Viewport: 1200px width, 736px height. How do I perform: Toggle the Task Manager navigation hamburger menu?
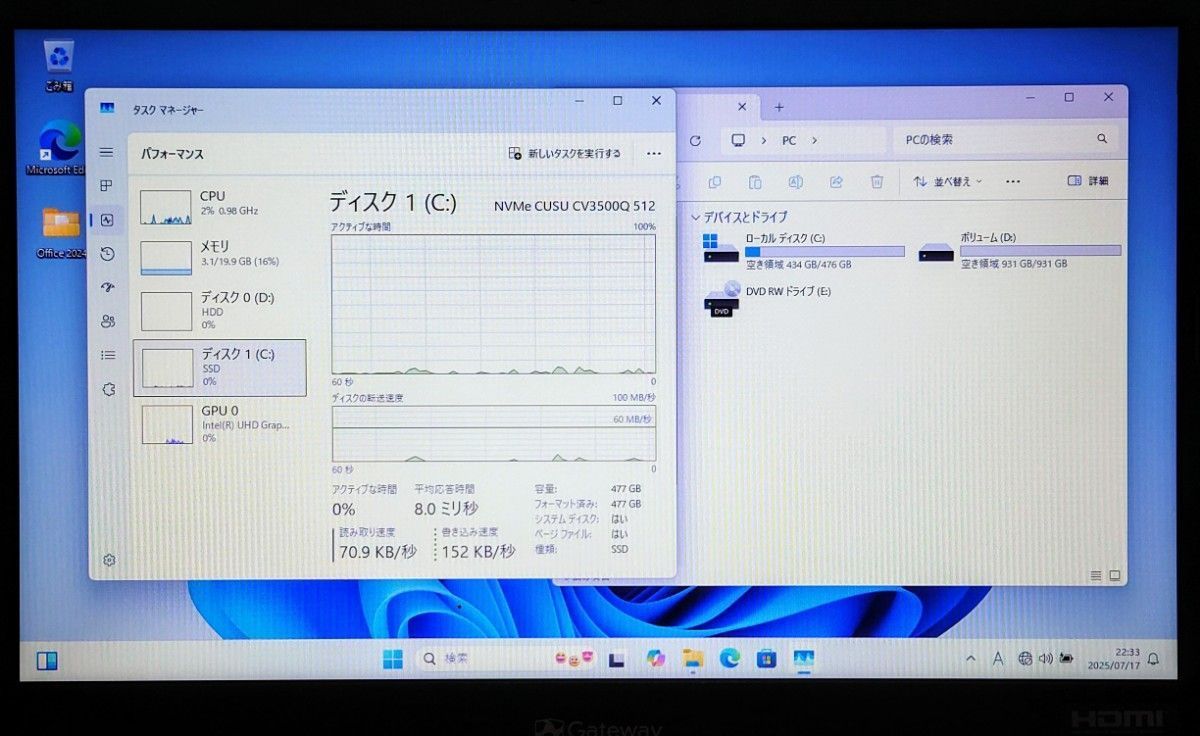(106, 152)
